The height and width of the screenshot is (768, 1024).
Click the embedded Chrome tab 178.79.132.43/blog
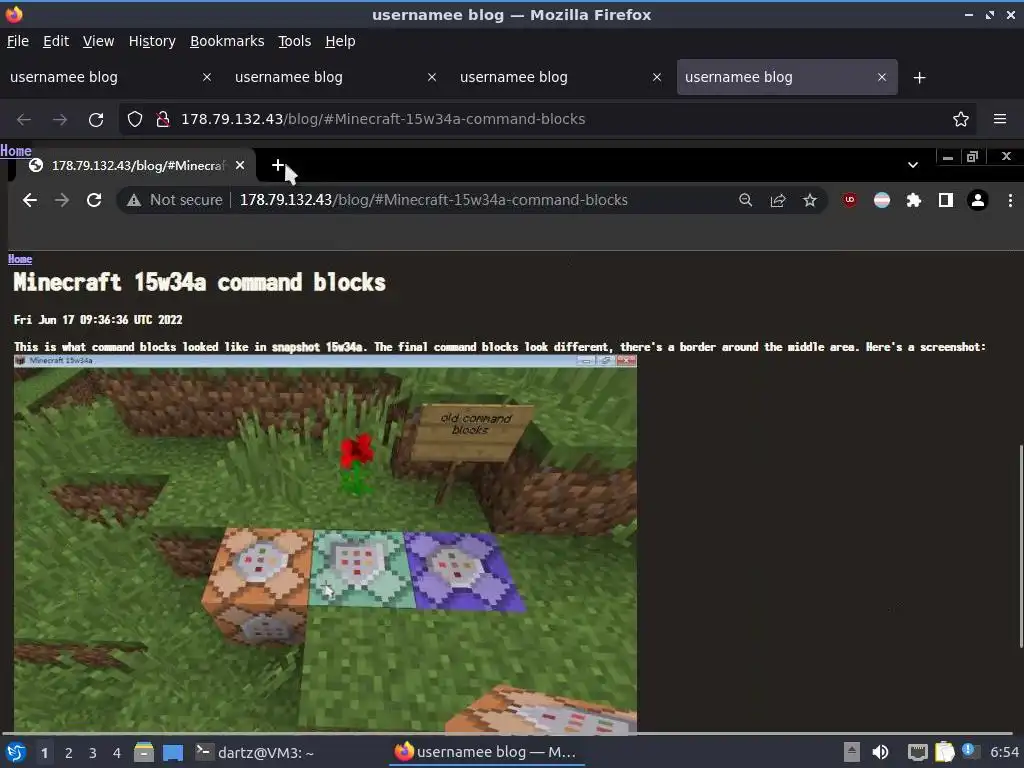click(x=137, y=165)
